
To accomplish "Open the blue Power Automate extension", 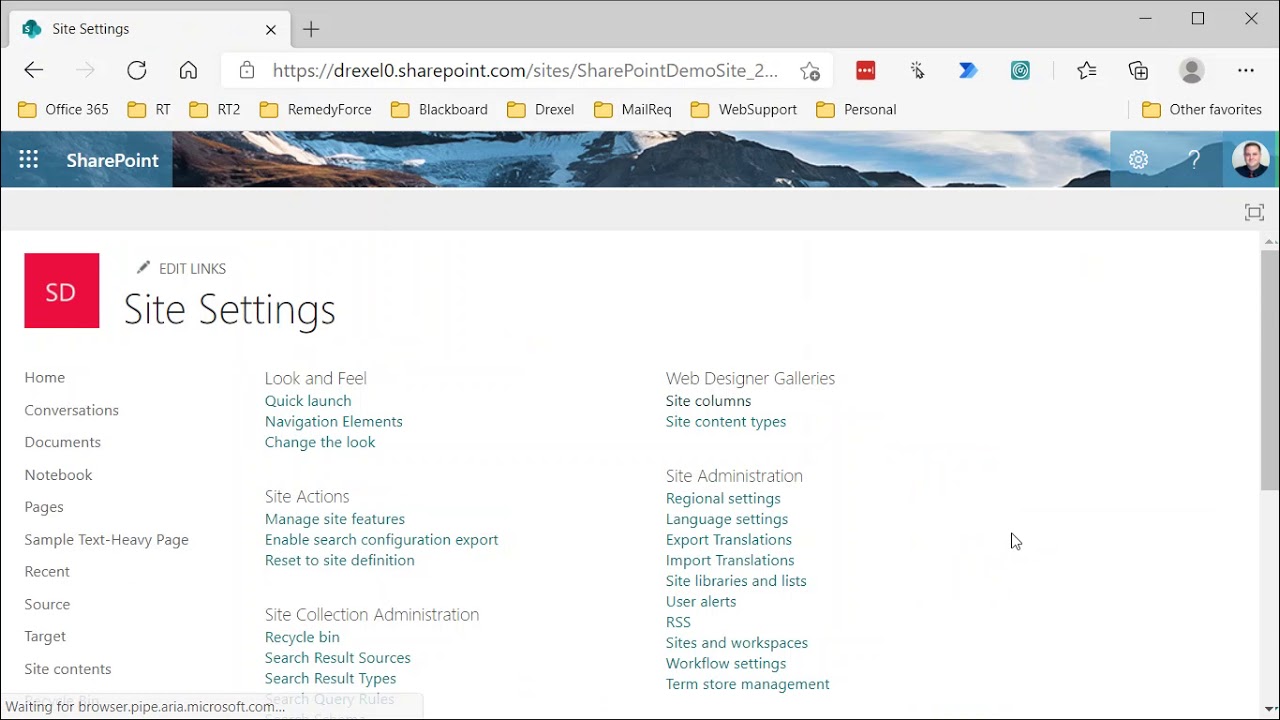I will (x=968, y=70).
